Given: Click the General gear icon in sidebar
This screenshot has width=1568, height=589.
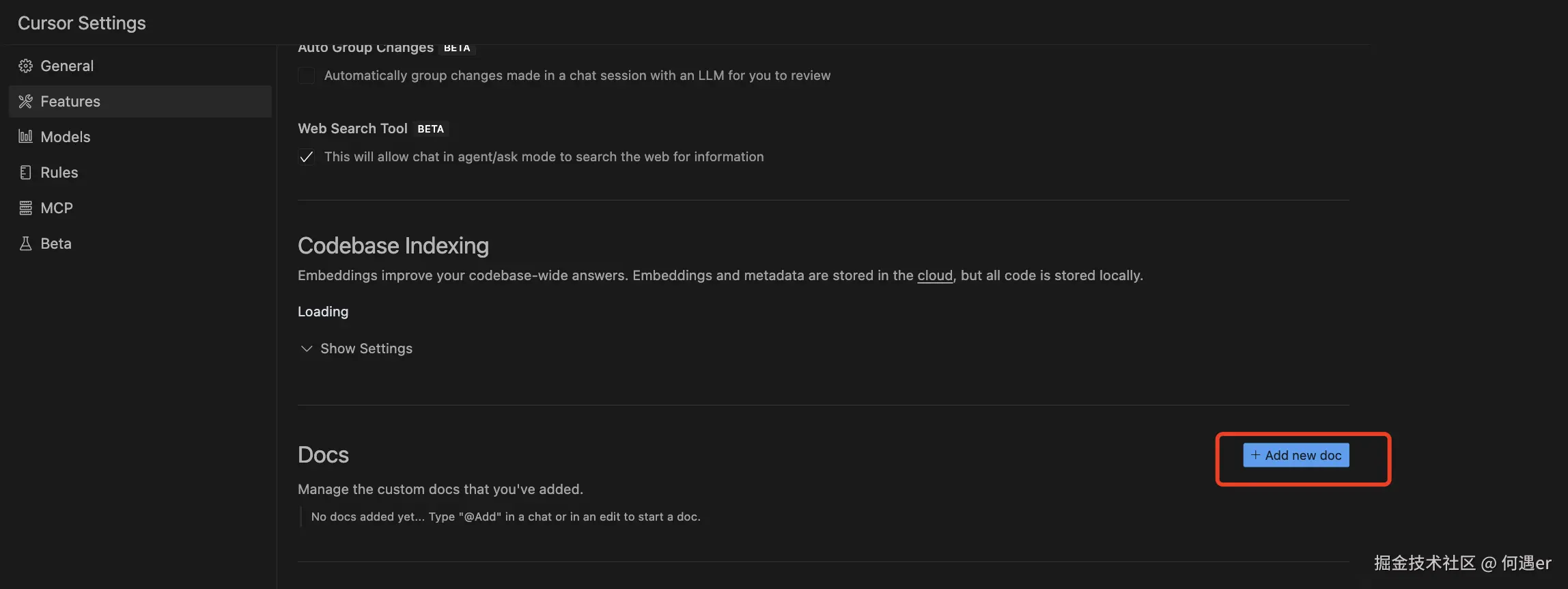Looking at the screenshot, I should coord(25,66).
